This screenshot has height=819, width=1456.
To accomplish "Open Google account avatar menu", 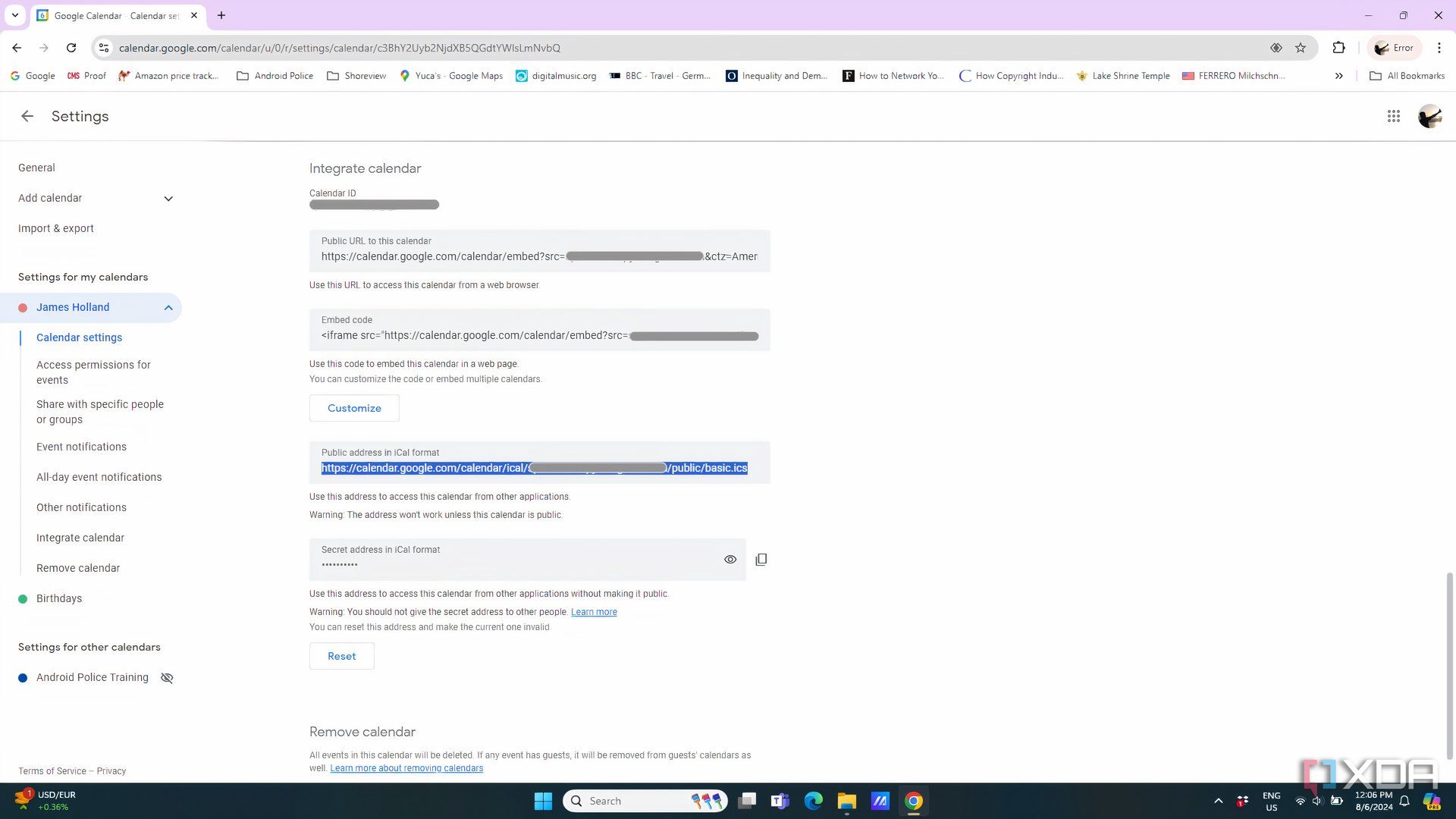I will [1429, 116].
